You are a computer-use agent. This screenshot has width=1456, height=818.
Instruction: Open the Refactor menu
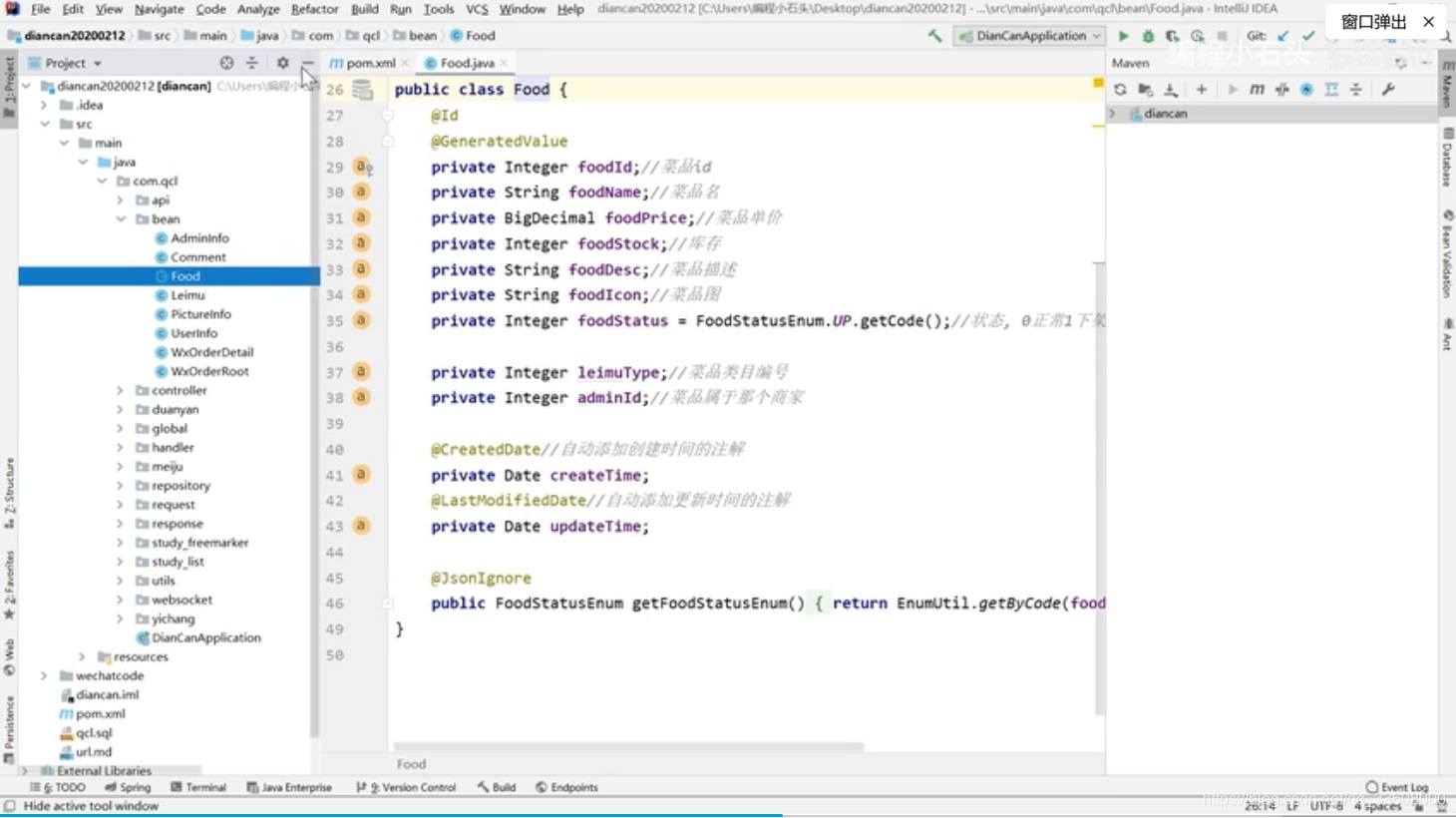[x=314, y=9]
